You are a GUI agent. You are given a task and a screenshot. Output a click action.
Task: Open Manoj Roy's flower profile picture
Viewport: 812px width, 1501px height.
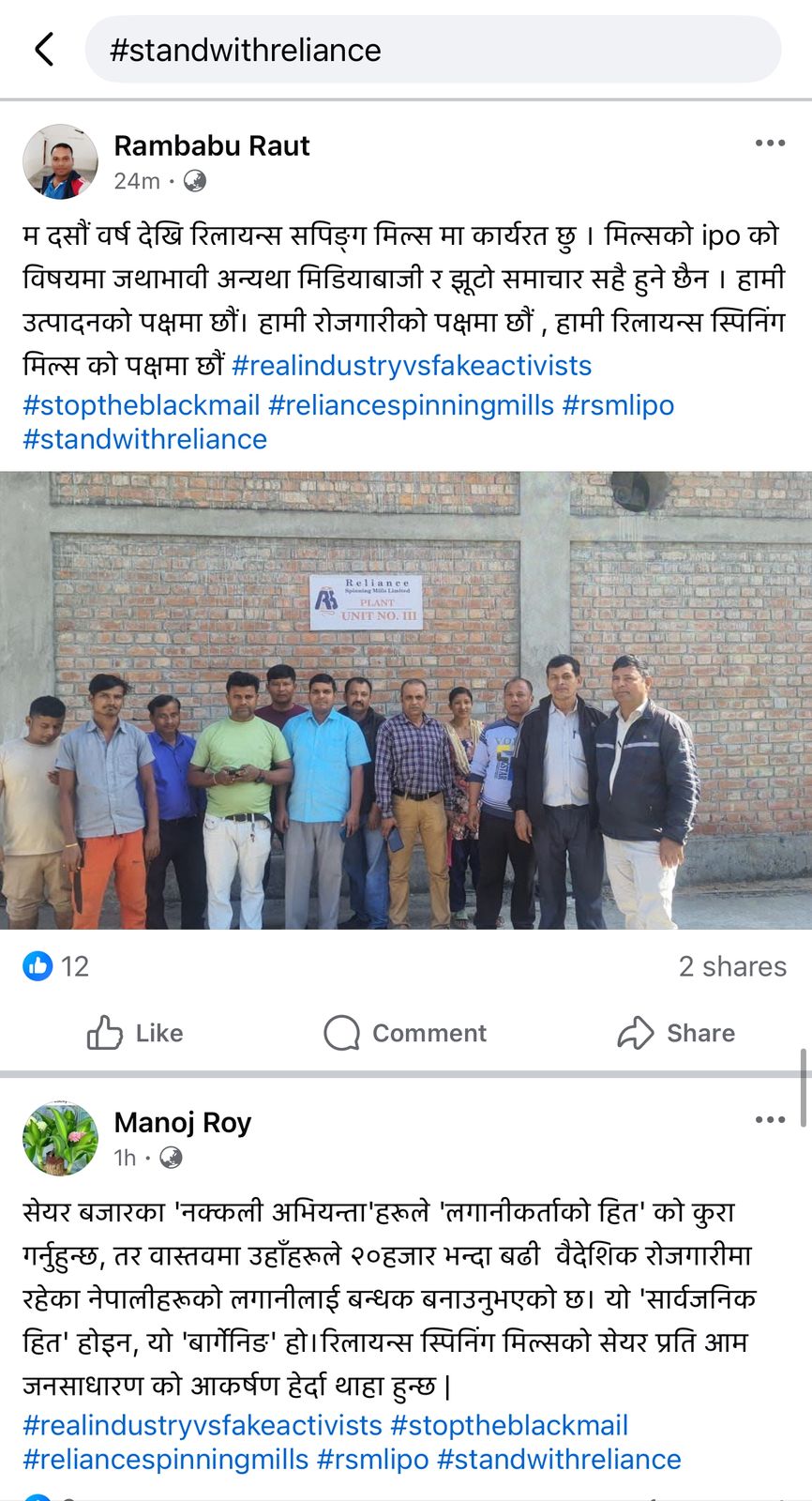point(60,1138)
